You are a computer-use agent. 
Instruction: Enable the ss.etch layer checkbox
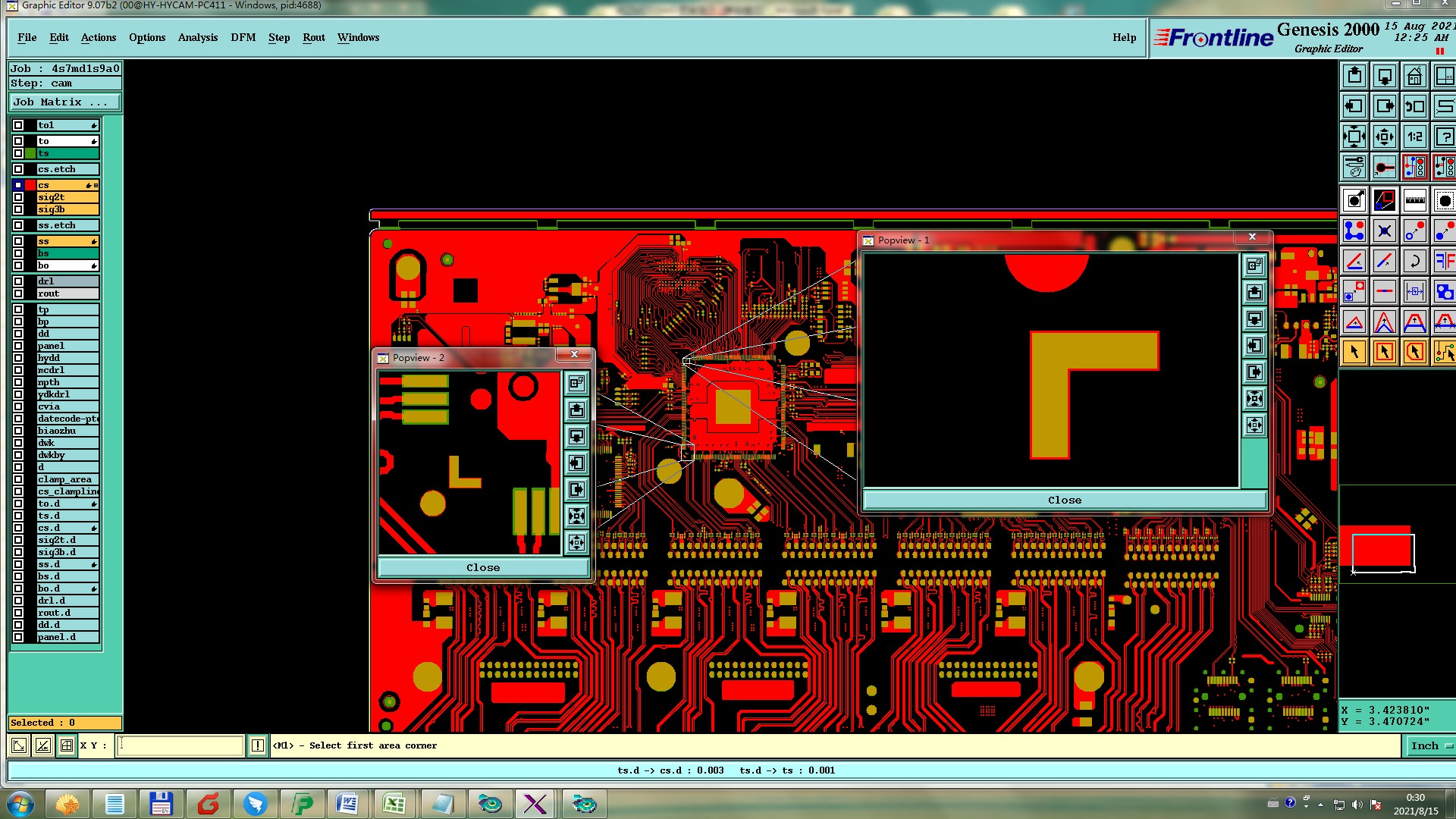point(18,225)
